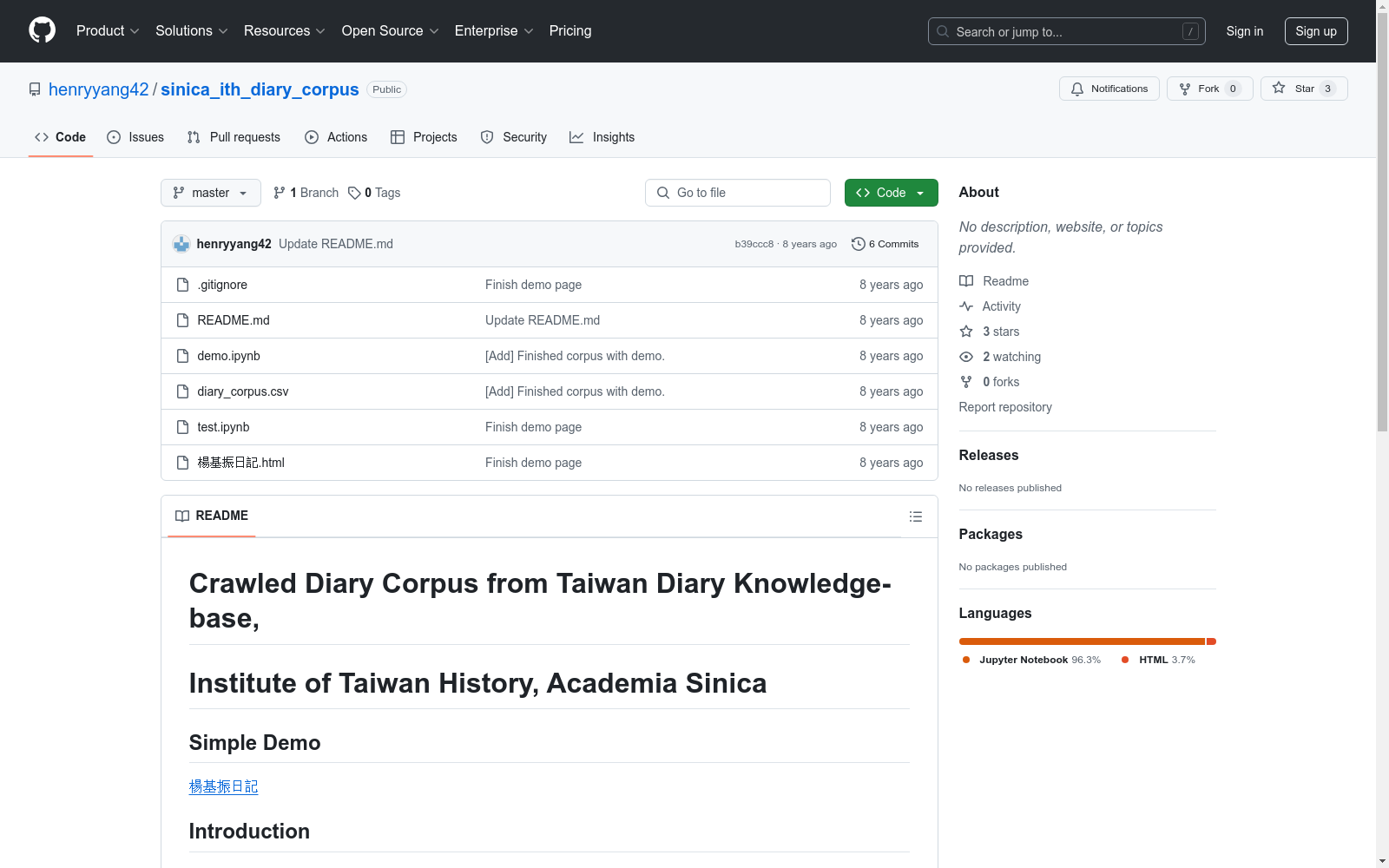The image size is (1389, 868).
Task: Open the Actions tab
Action: pyautogui.click(x=336, y=137)
